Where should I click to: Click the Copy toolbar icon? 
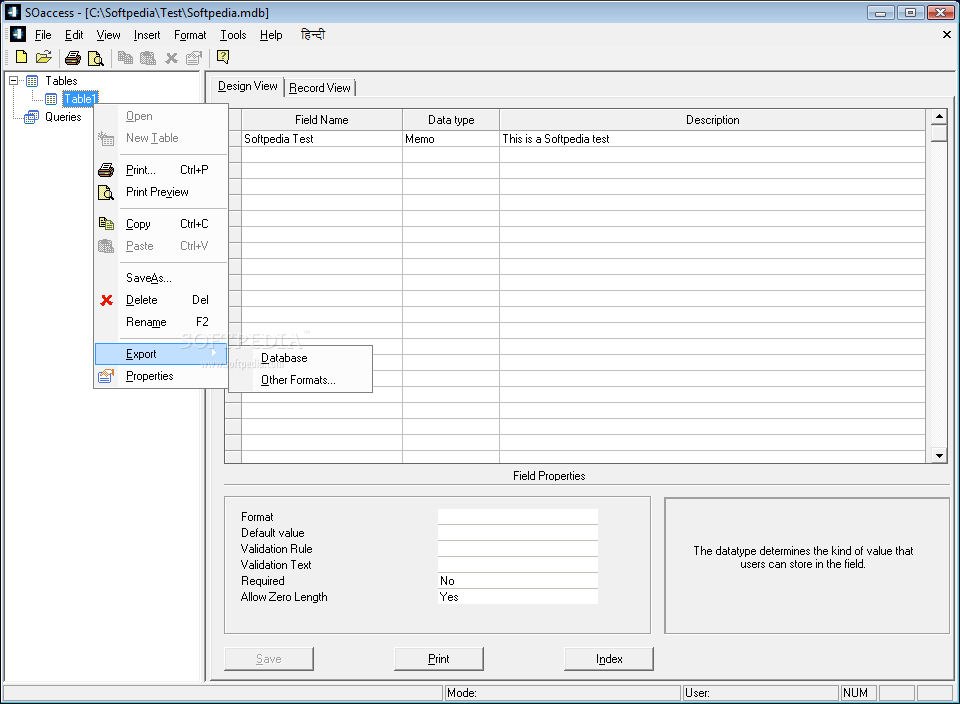[x=126, y=58]
